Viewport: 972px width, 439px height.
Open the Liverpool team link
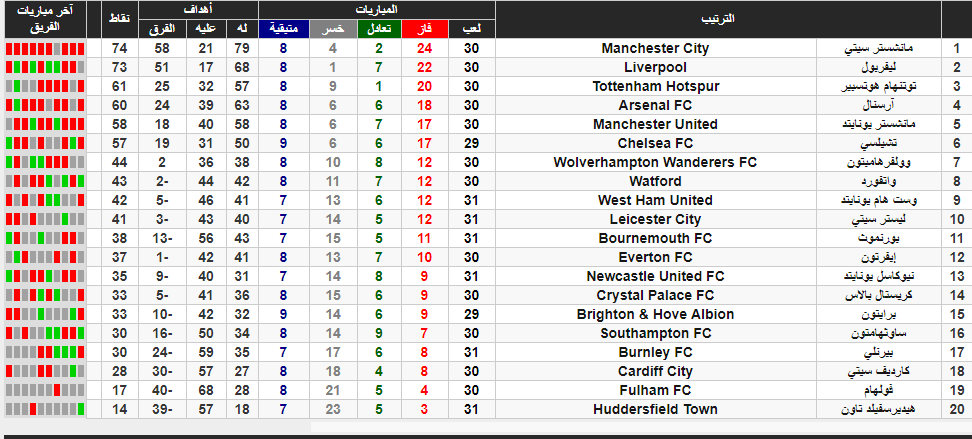pos(655,68)
